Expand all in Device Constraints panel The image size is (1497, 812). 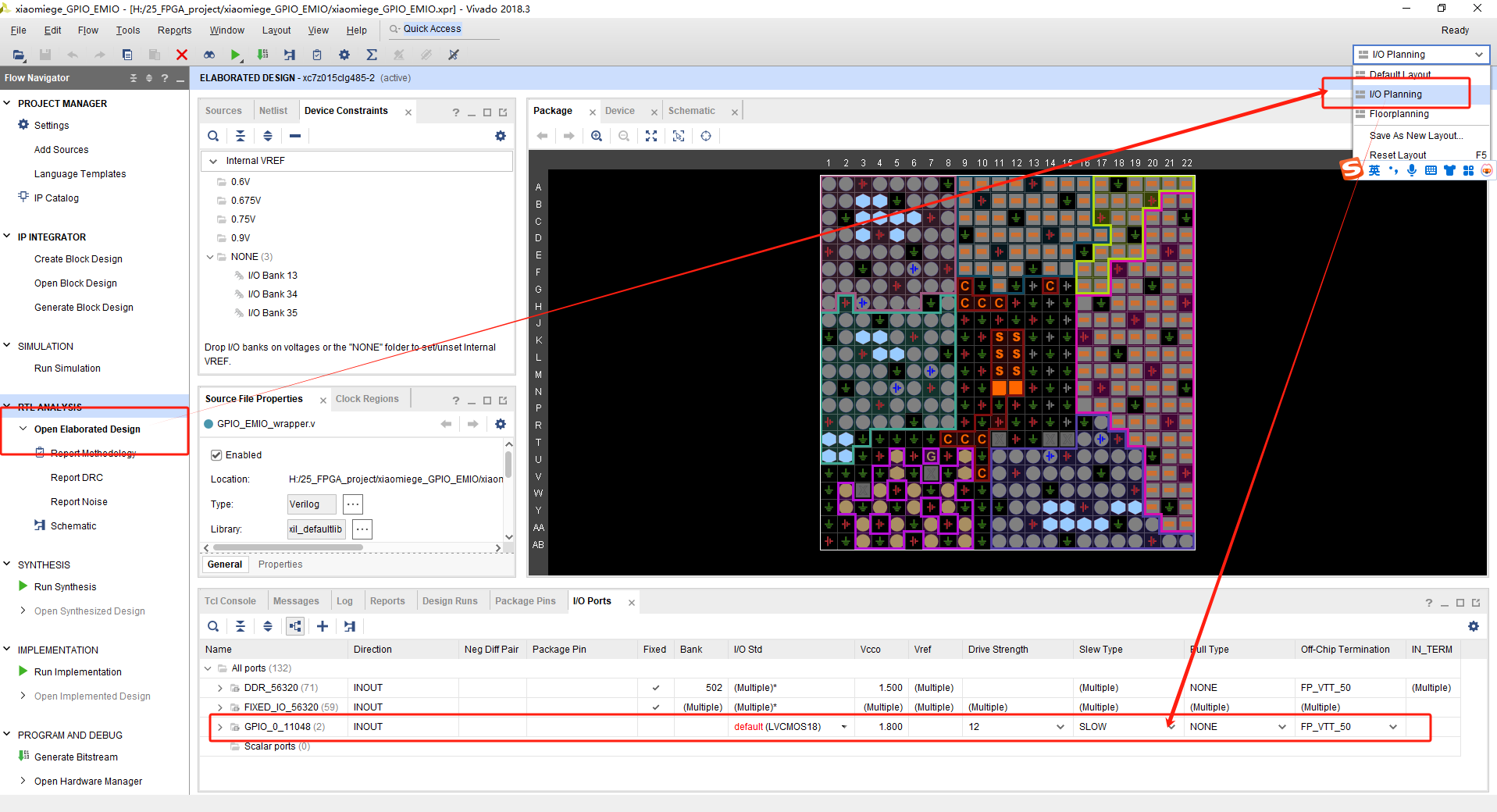pos(268,136)
